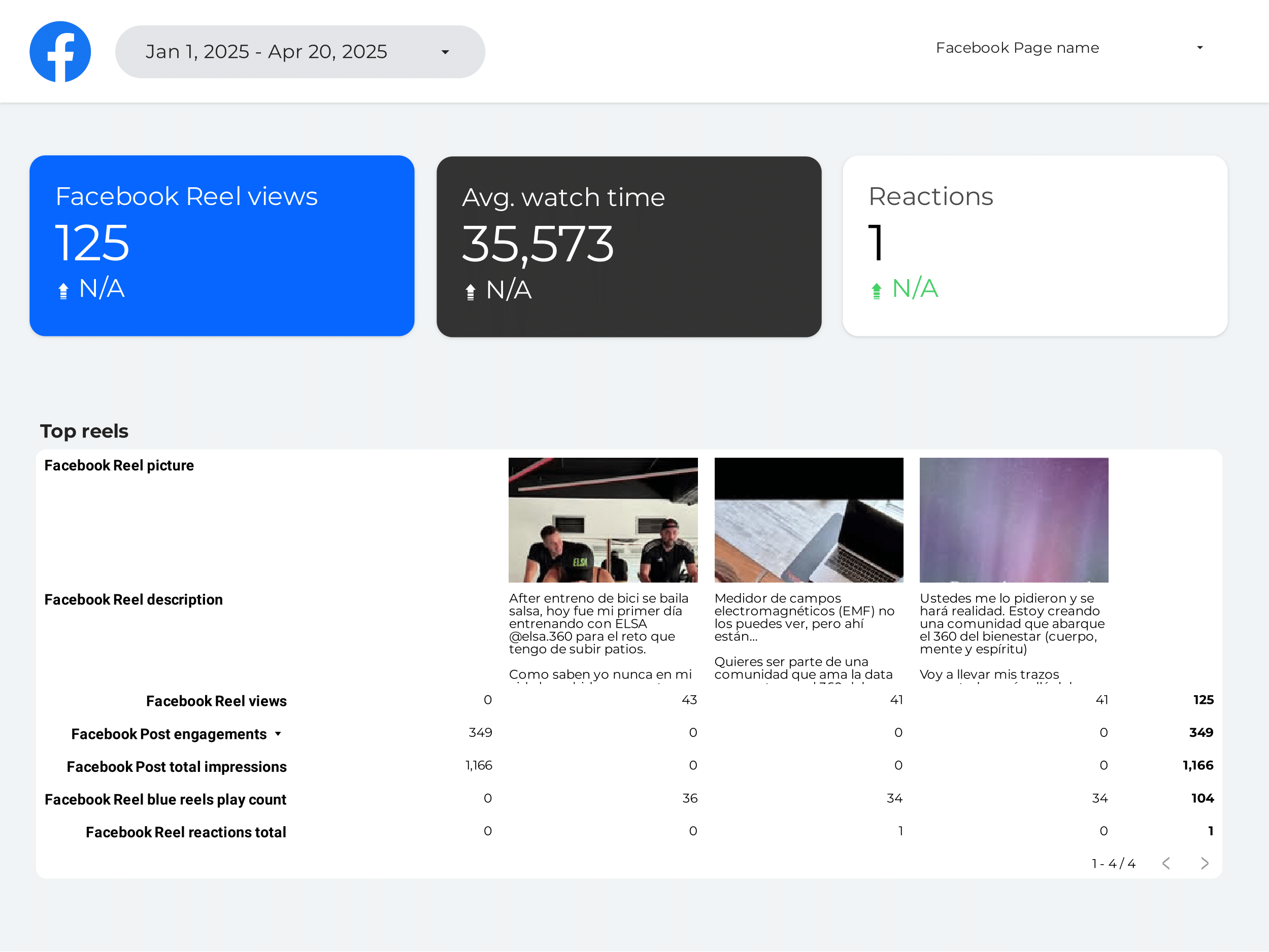Viewport: 1269px width, 952px height.
Task: Click Facebook Post total impressions row header
Action: (x=177, y=767)
